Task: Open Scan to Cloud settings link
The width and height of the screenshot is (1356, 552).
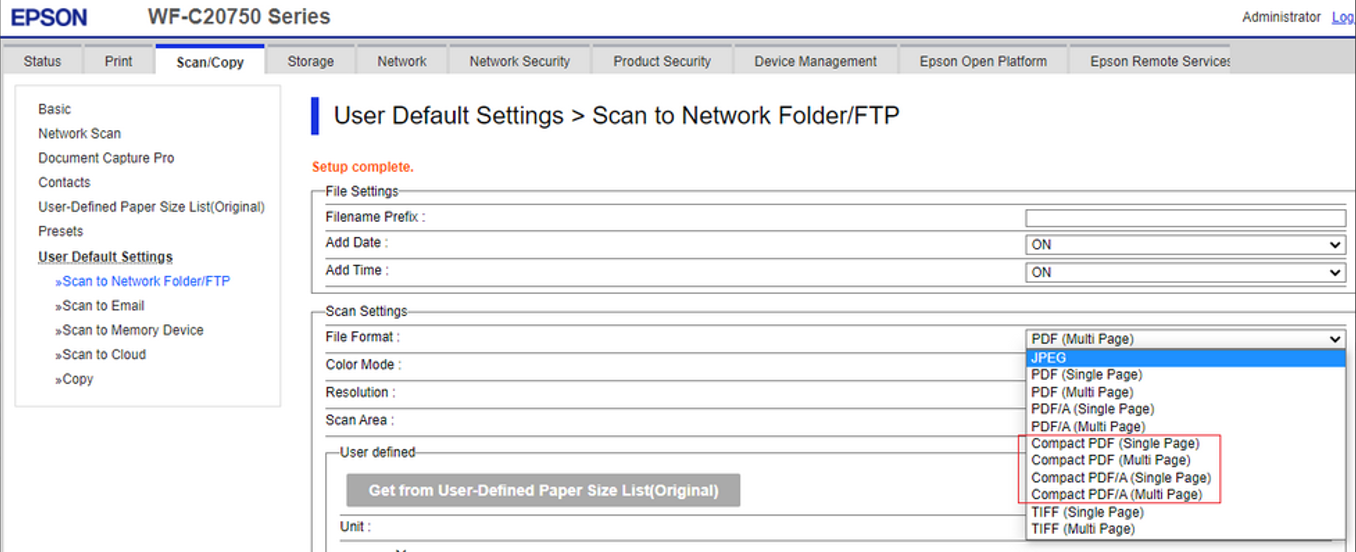Action: click(x=104, y=355)
